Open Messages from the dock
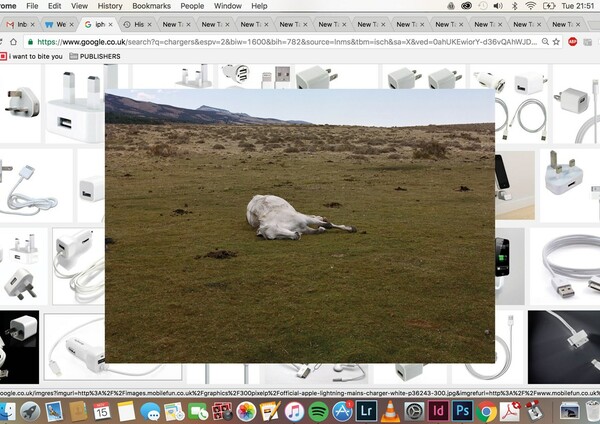 tap(150, 411)
